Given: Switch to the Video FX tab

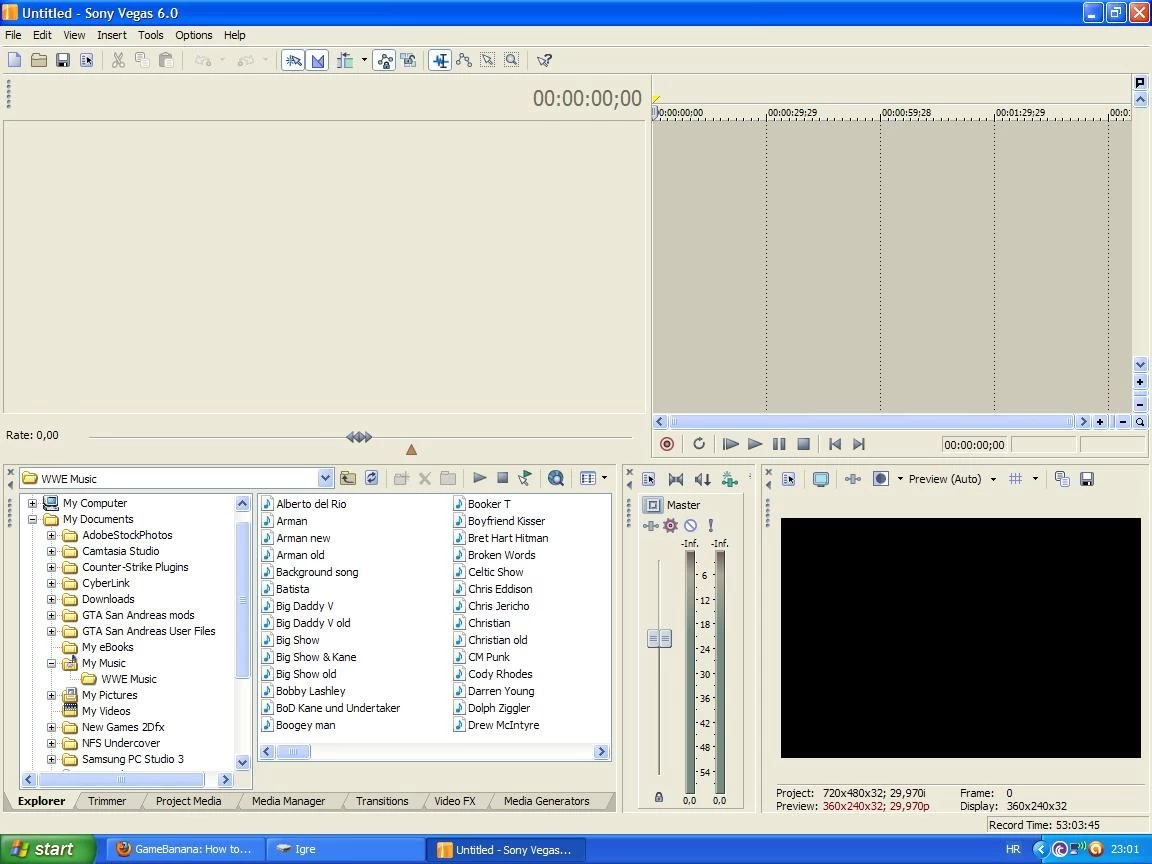Looking at the screenshot, I should pos(455,801).
